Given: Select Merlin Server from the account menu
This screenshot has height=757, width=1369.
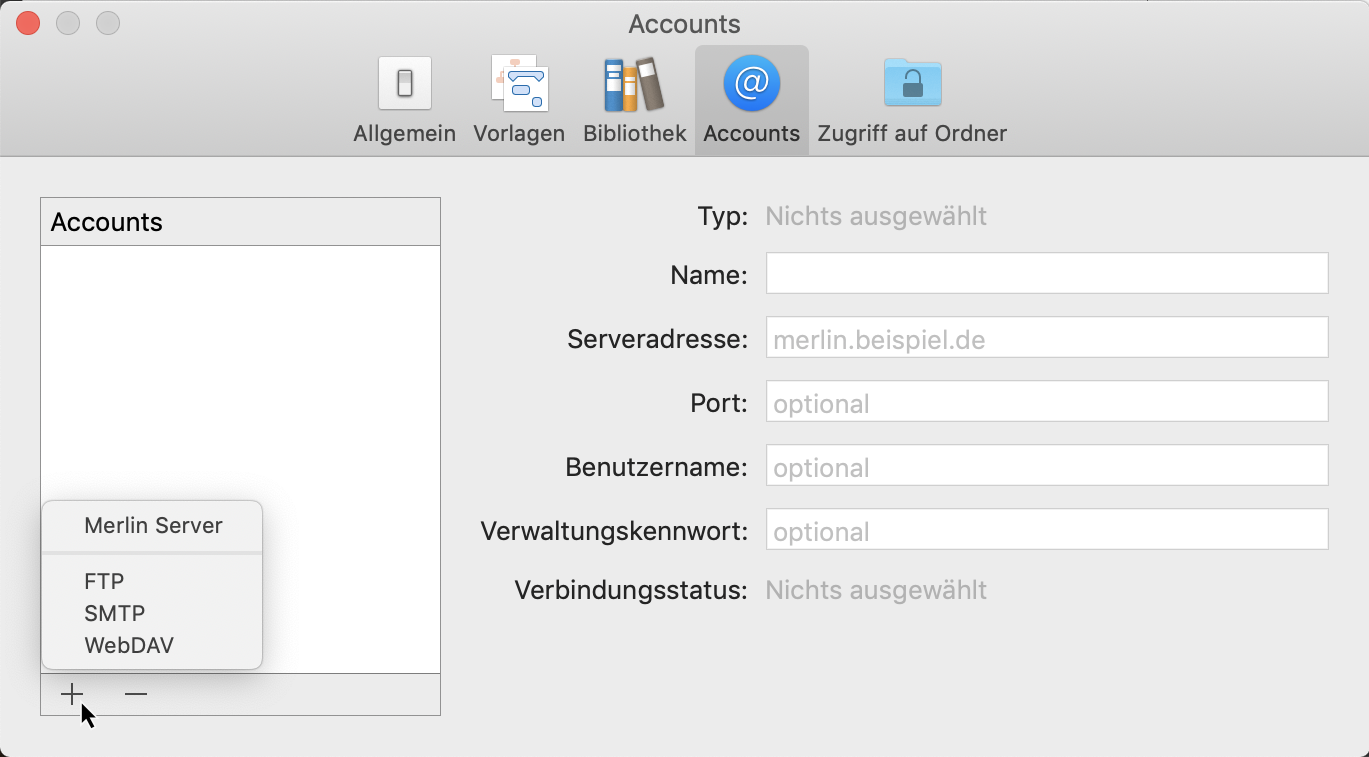Looking at the screenshot, I should 152,525.
